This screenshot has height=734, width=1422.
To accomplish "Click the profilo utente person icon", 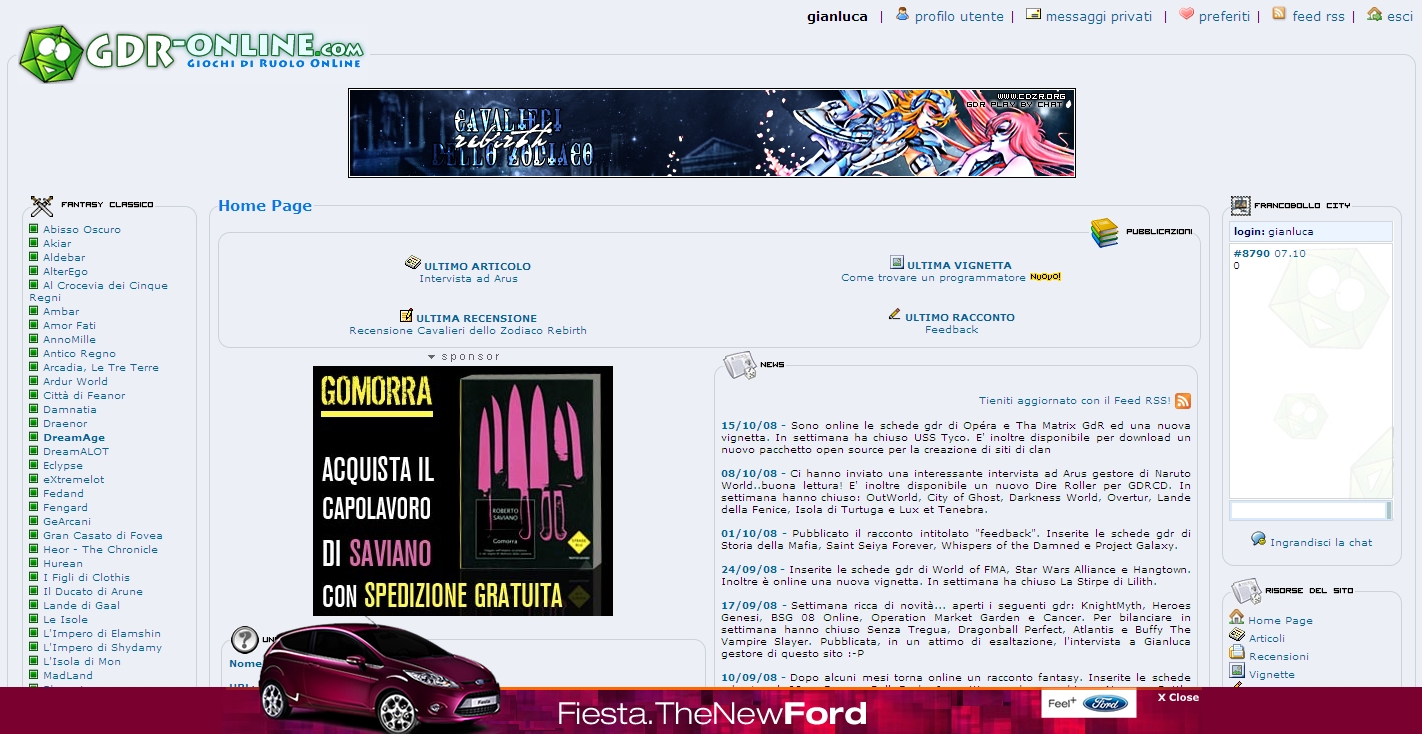I will coord(902,14).
